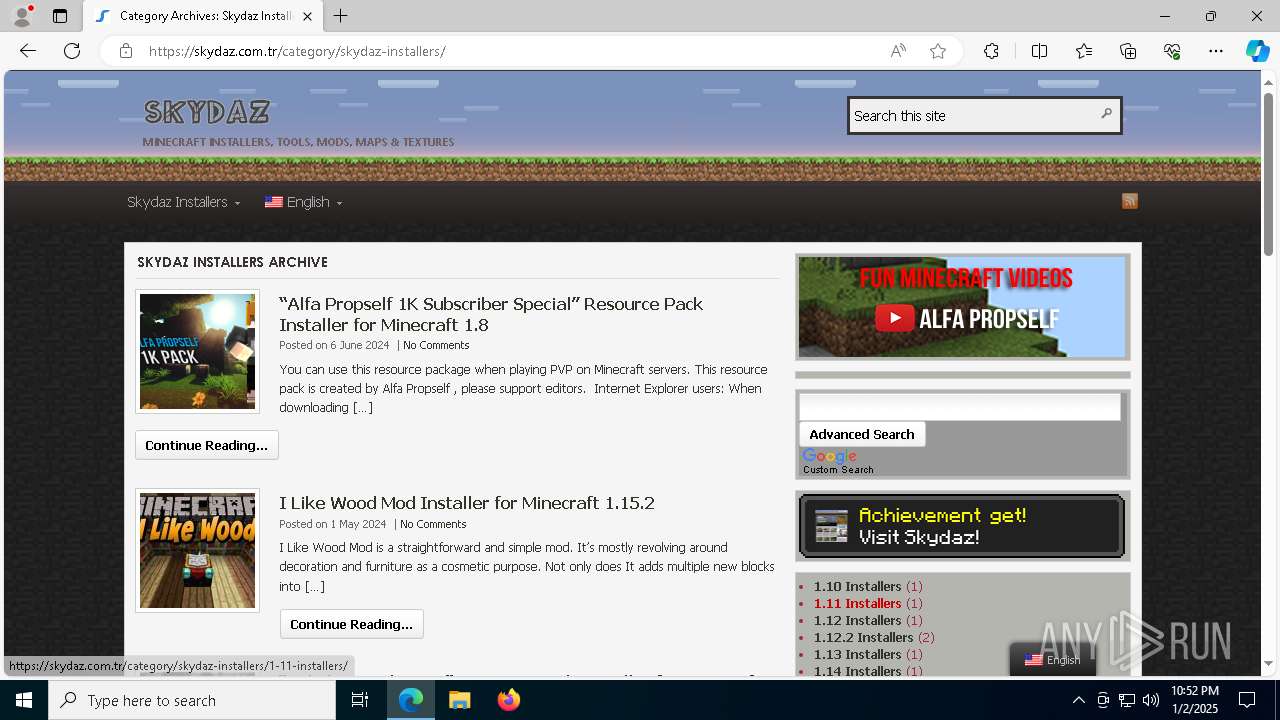The image size is (1280, 720).
Task: Click the Achievement get Visit Skydaz banner
Action: pos(962,526)
